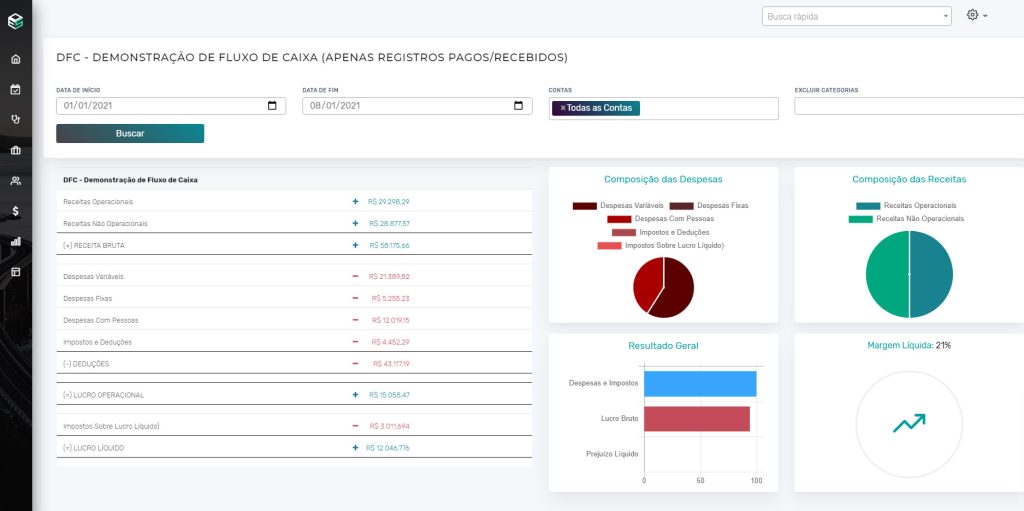
Task: Open the dollar sign financial icon
Action: pos(16,211)
